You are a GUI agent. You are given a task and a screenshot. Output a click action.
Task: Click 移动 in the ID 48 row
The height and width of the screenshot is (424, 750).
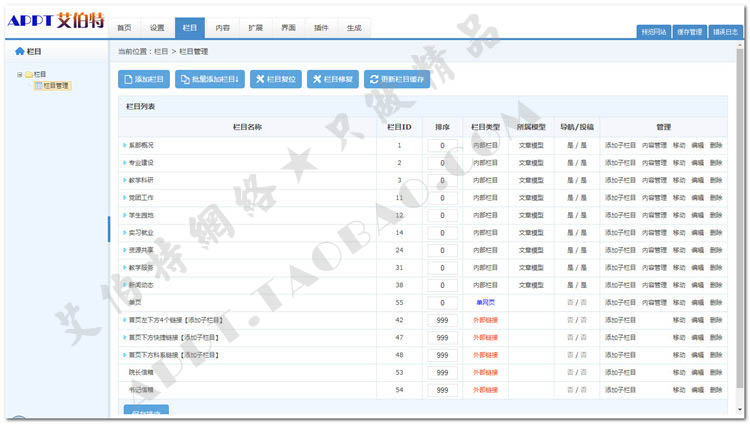[679, 355]
